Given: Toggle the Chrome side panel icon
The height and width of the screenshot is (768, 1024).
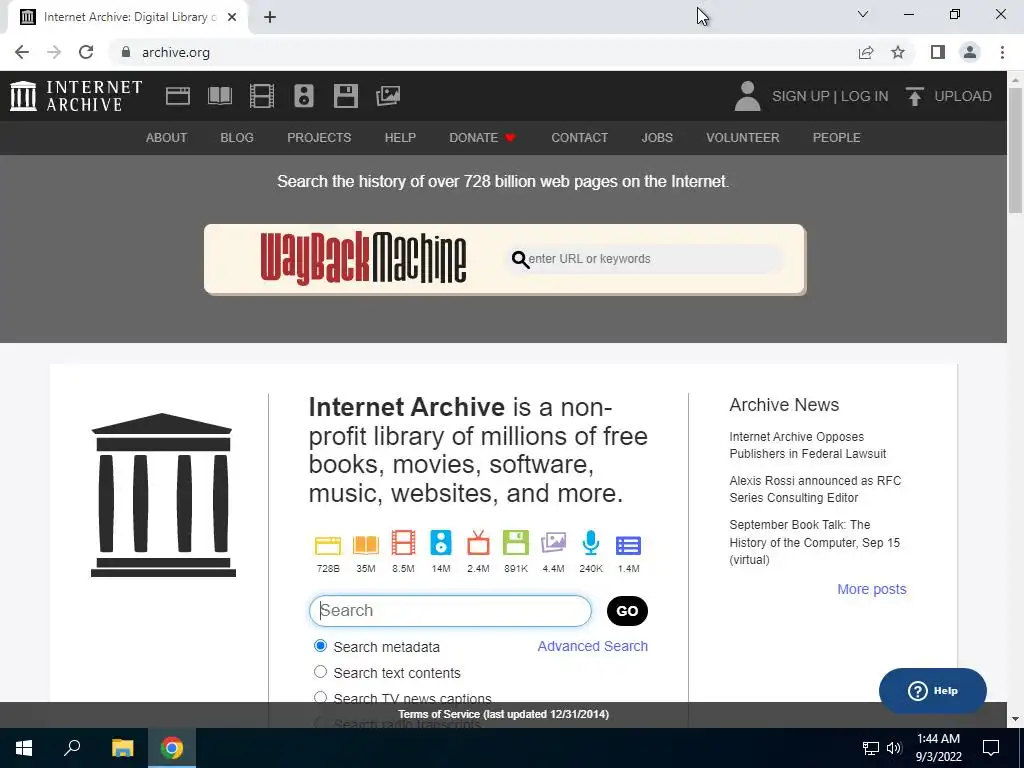Looking at the screenshot, I should click(938, 52).
